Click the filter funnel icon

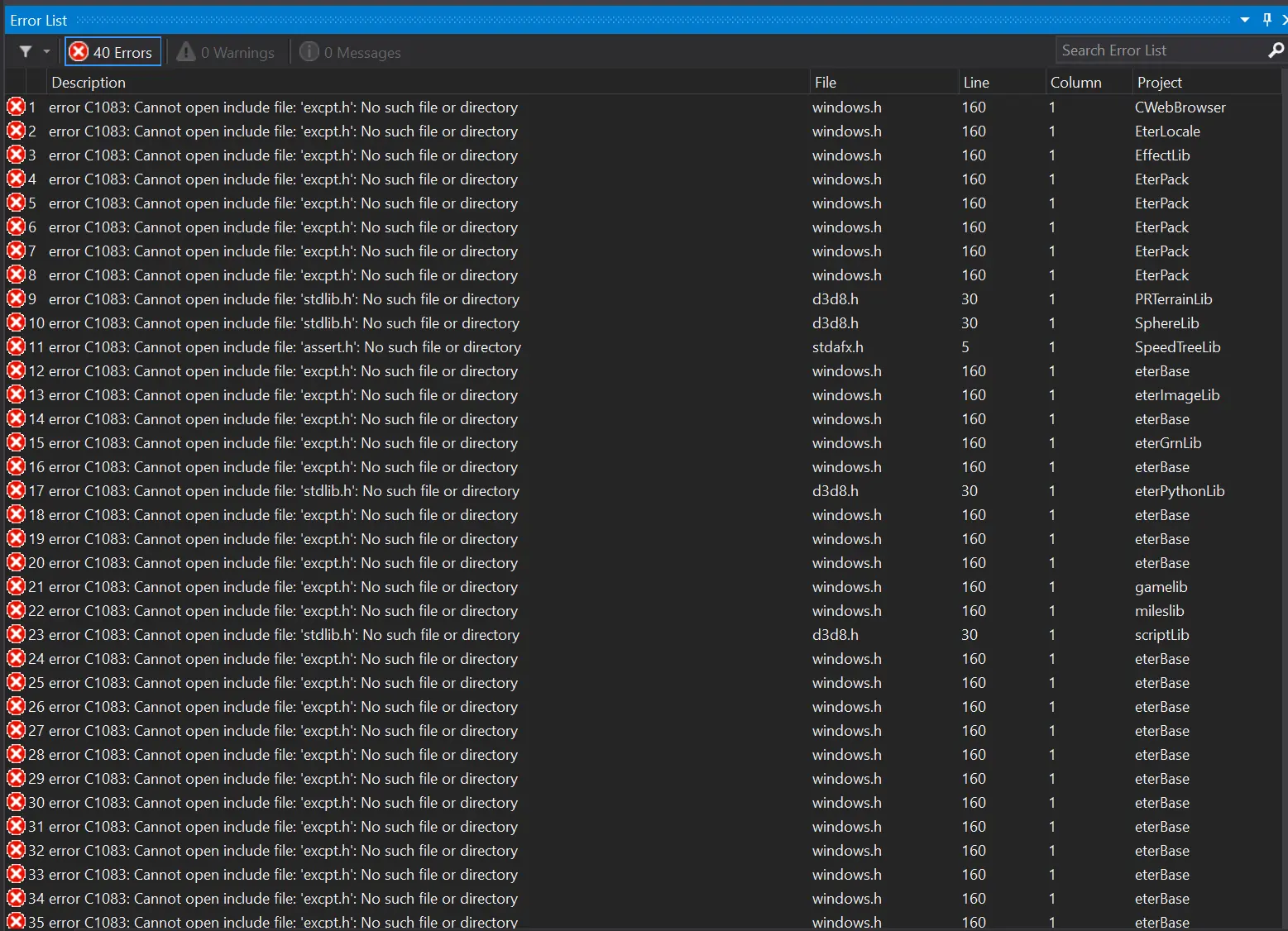(26, 52)
